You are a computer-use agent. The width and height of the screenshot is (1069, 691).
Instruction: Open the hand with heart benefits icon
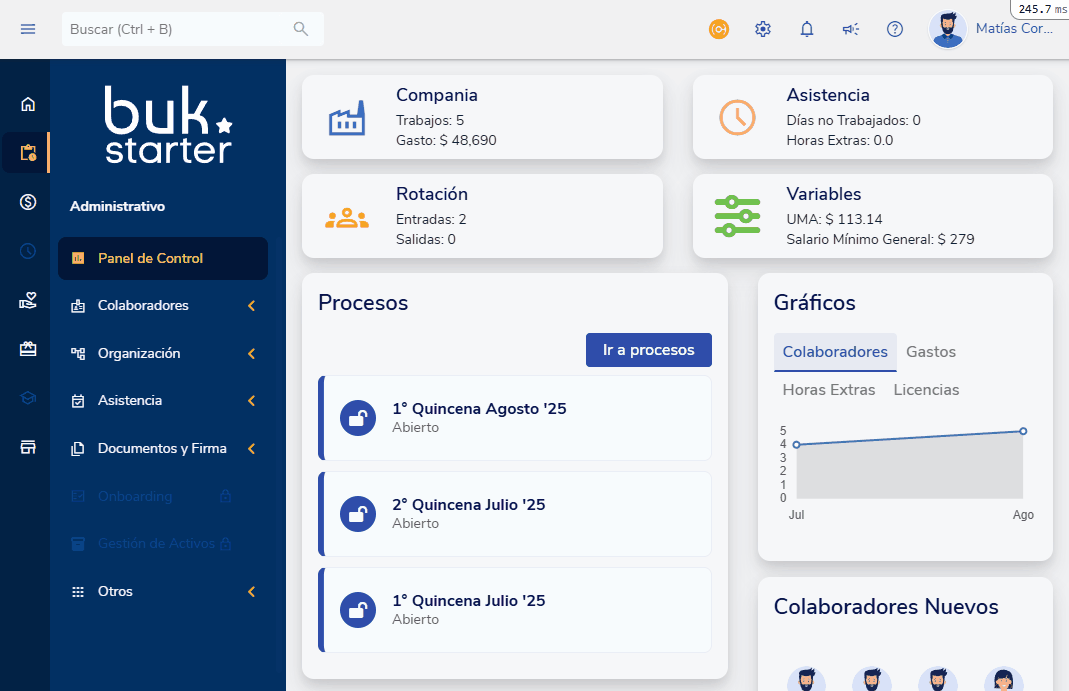click(28, 300)
